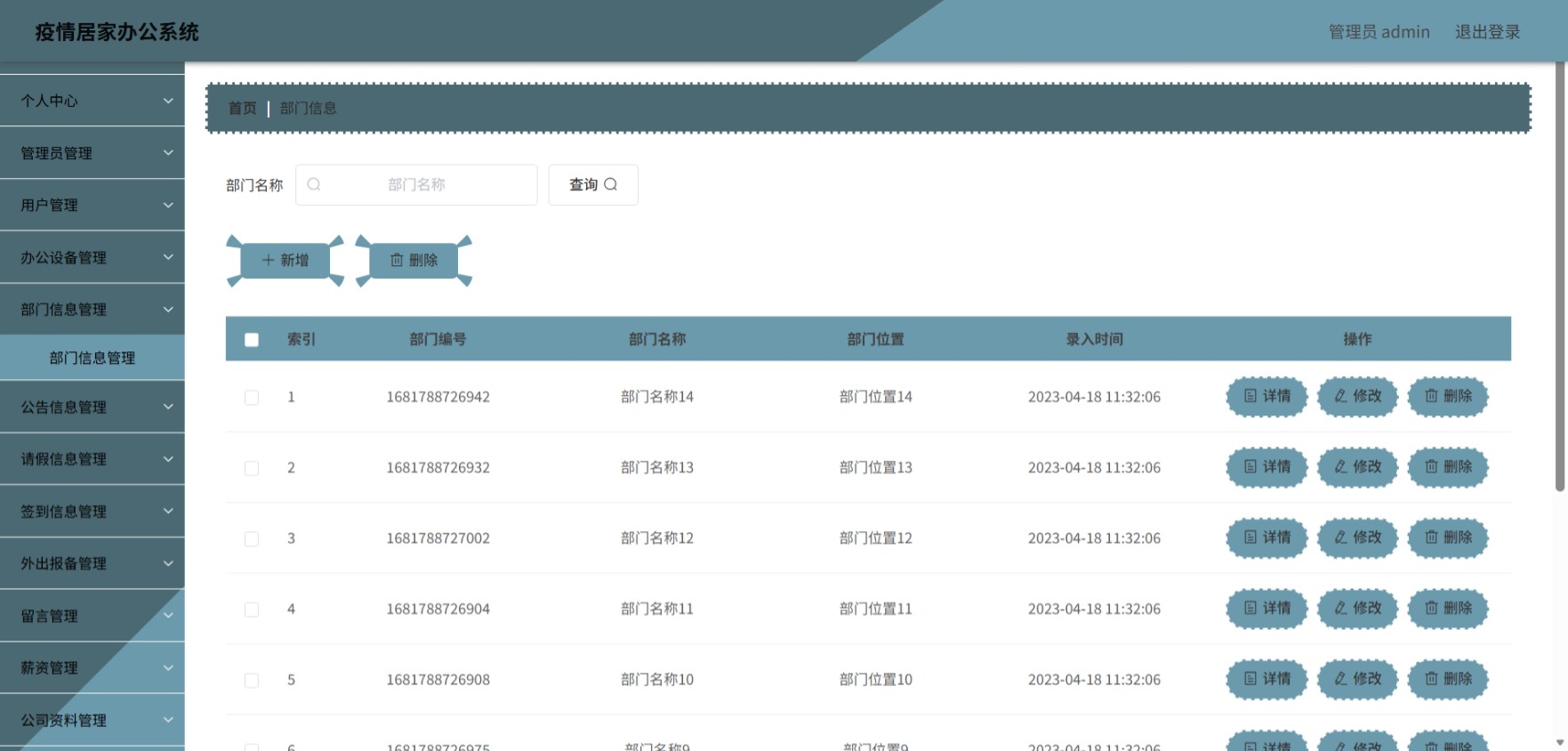Click the 疫情居家办公系统 title
This screenshot has width=1568, height=751.
pos(117,32)
